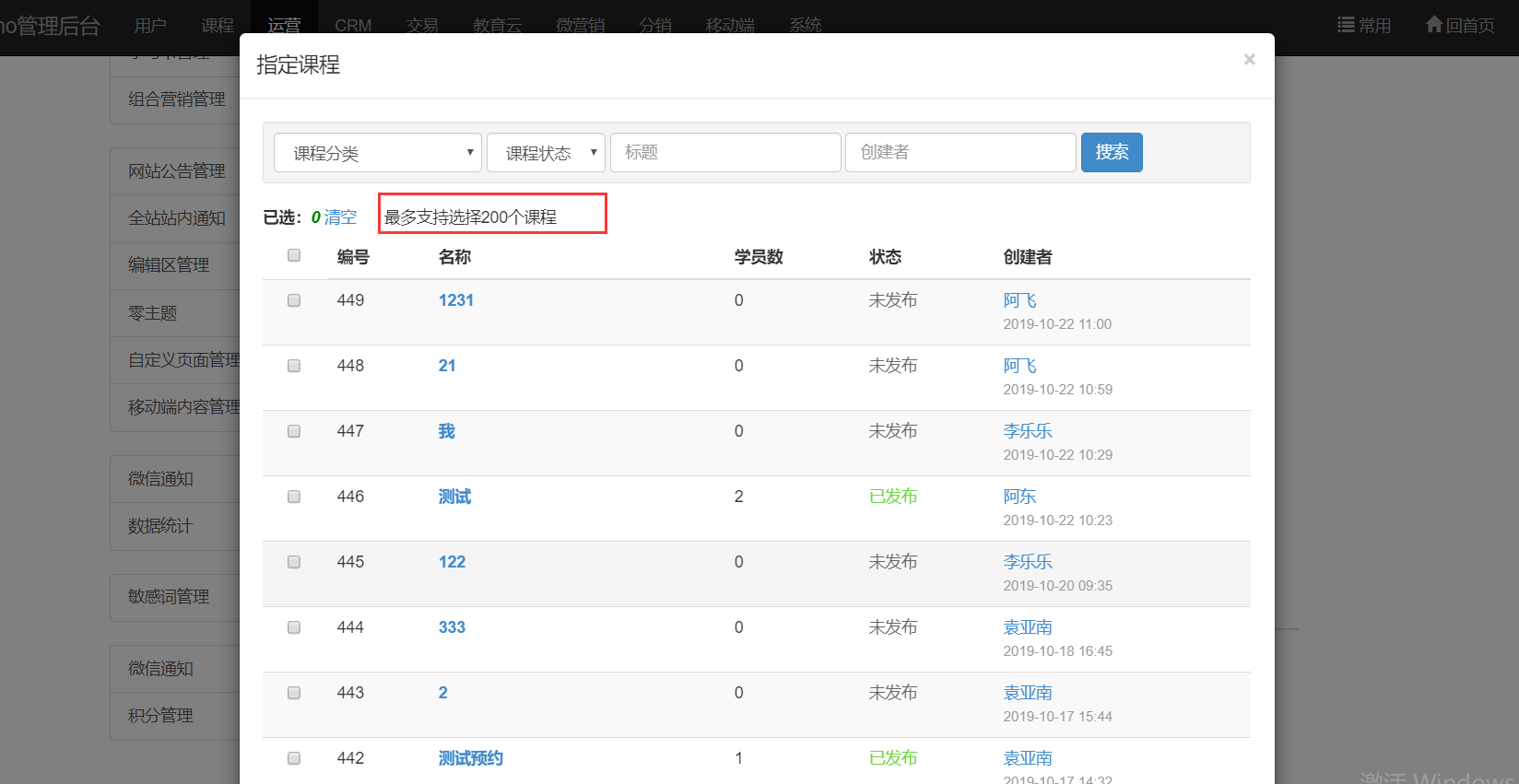Check the checkbox for course 449
The width and height of the screenshot is (1519, 784).
click(294, 300)
